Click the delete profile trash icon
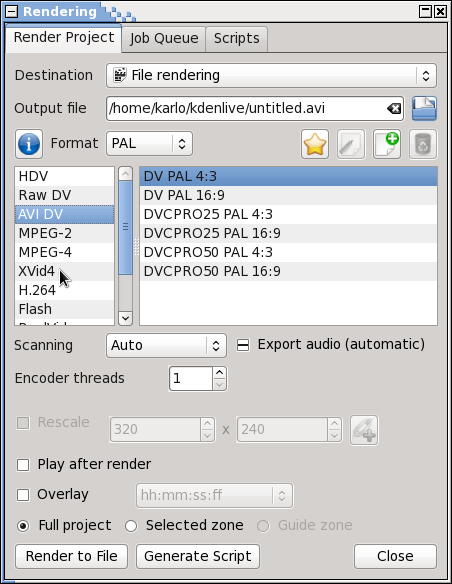This screenshot has height=584, width=452. 423,144
